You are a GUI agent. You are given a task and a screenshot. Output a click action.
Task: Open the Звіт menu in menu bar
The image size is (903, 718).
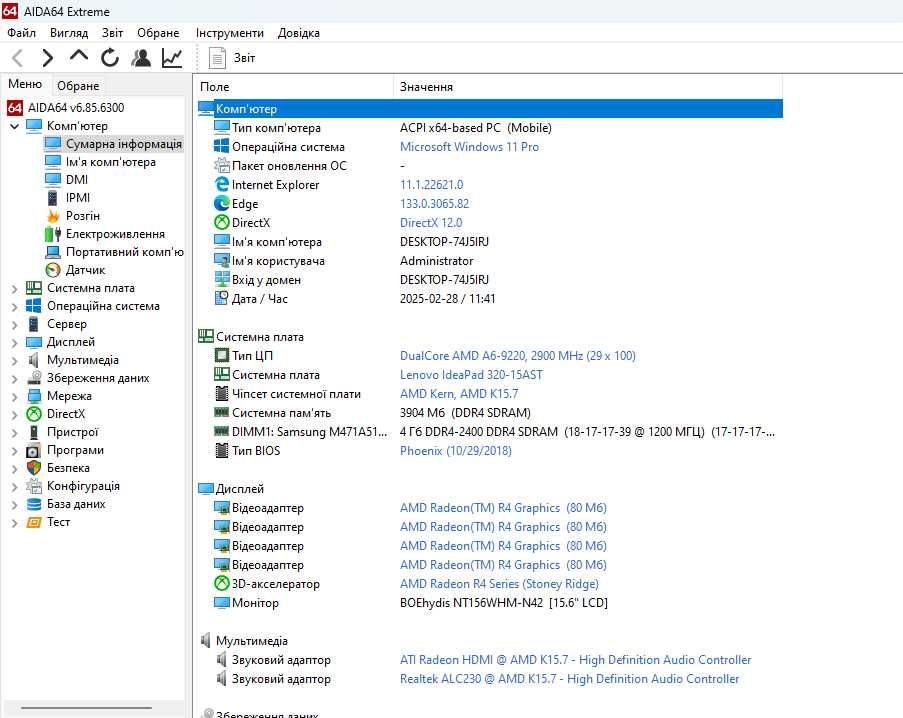112,33
